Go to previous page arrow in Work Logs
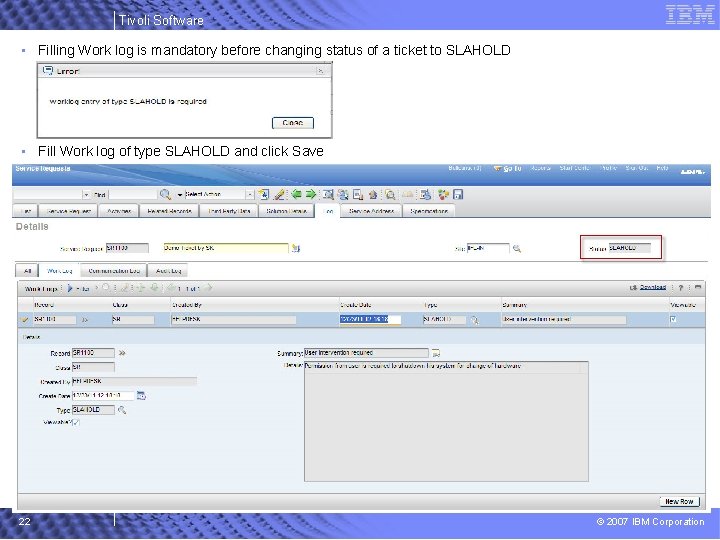Screen dimensions: 720x540 172,288
